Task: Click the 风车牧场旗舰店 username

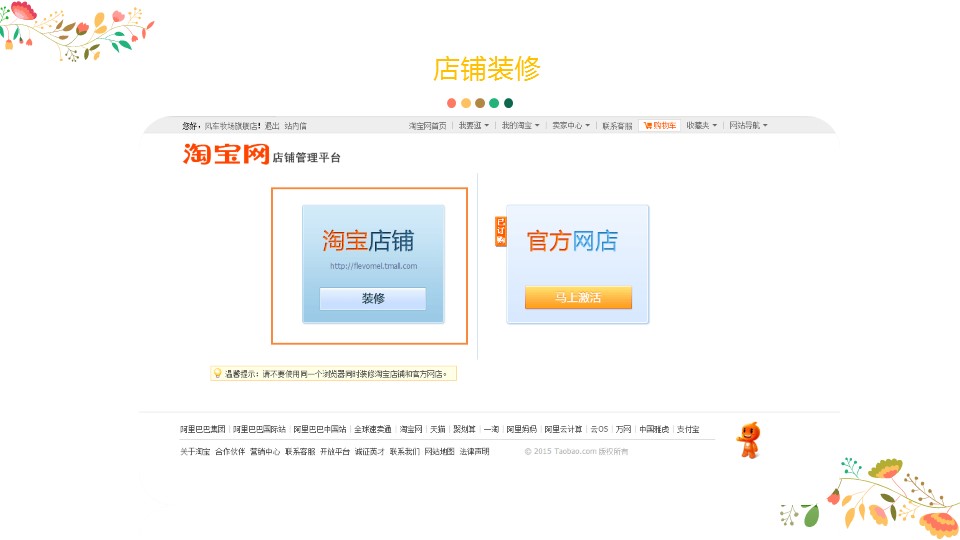Action: (x=232, y=126)
